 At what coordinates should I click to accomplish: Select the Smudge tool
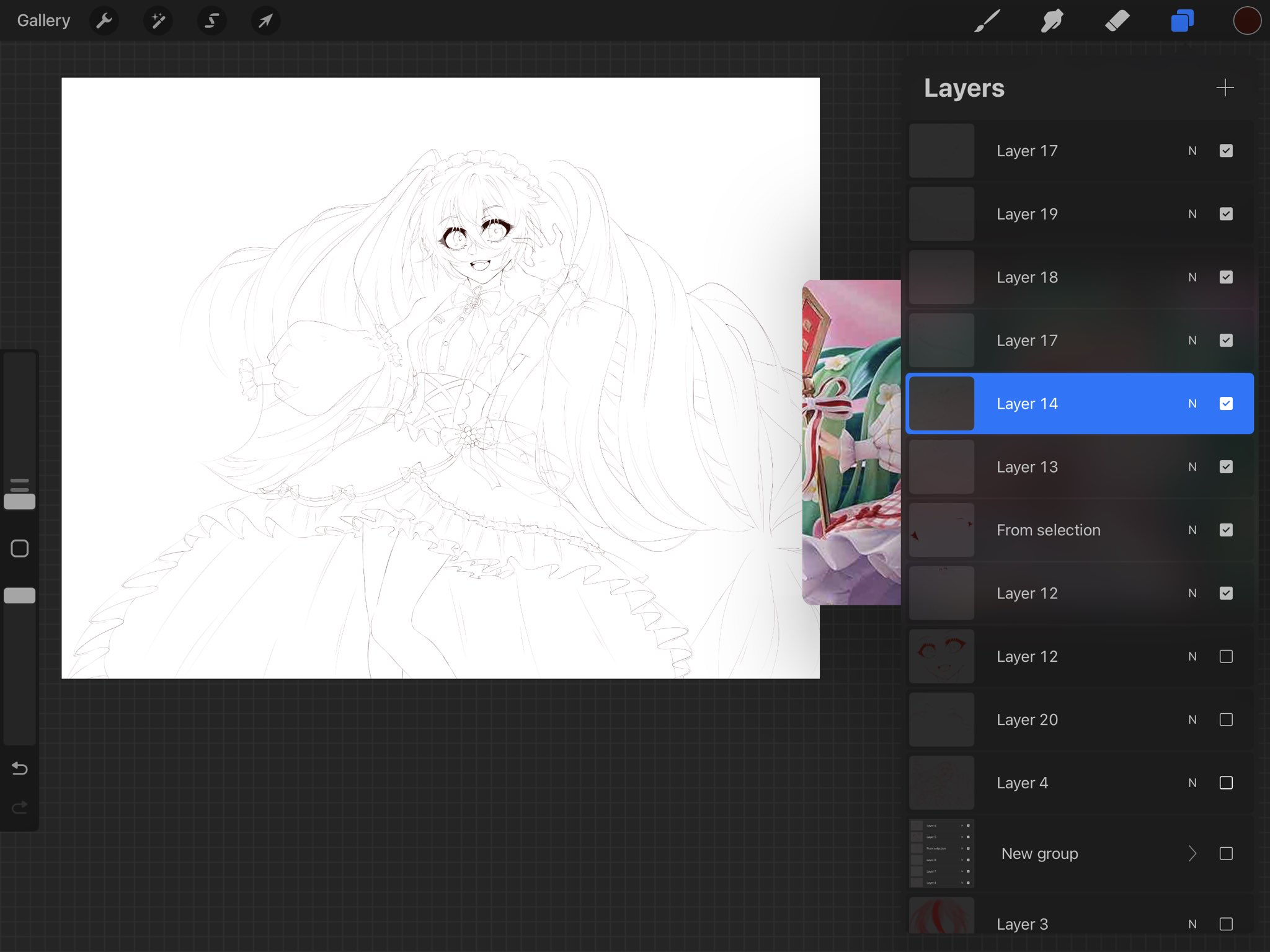tap(1052, 21)
